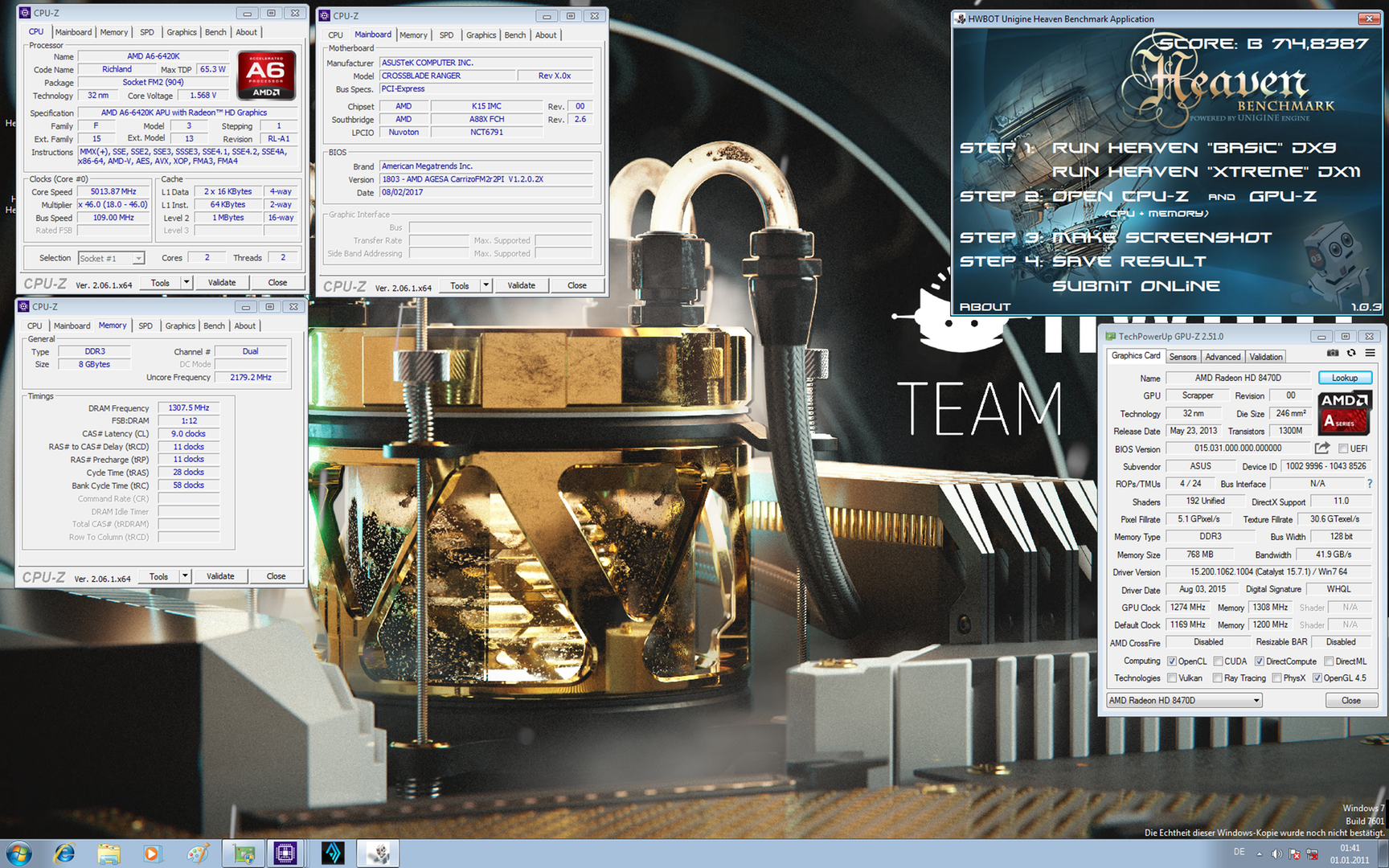Open Bench tab in CPU-Z Mainboard window
This screenshot has width=1389, height=868.
point(515,35)
